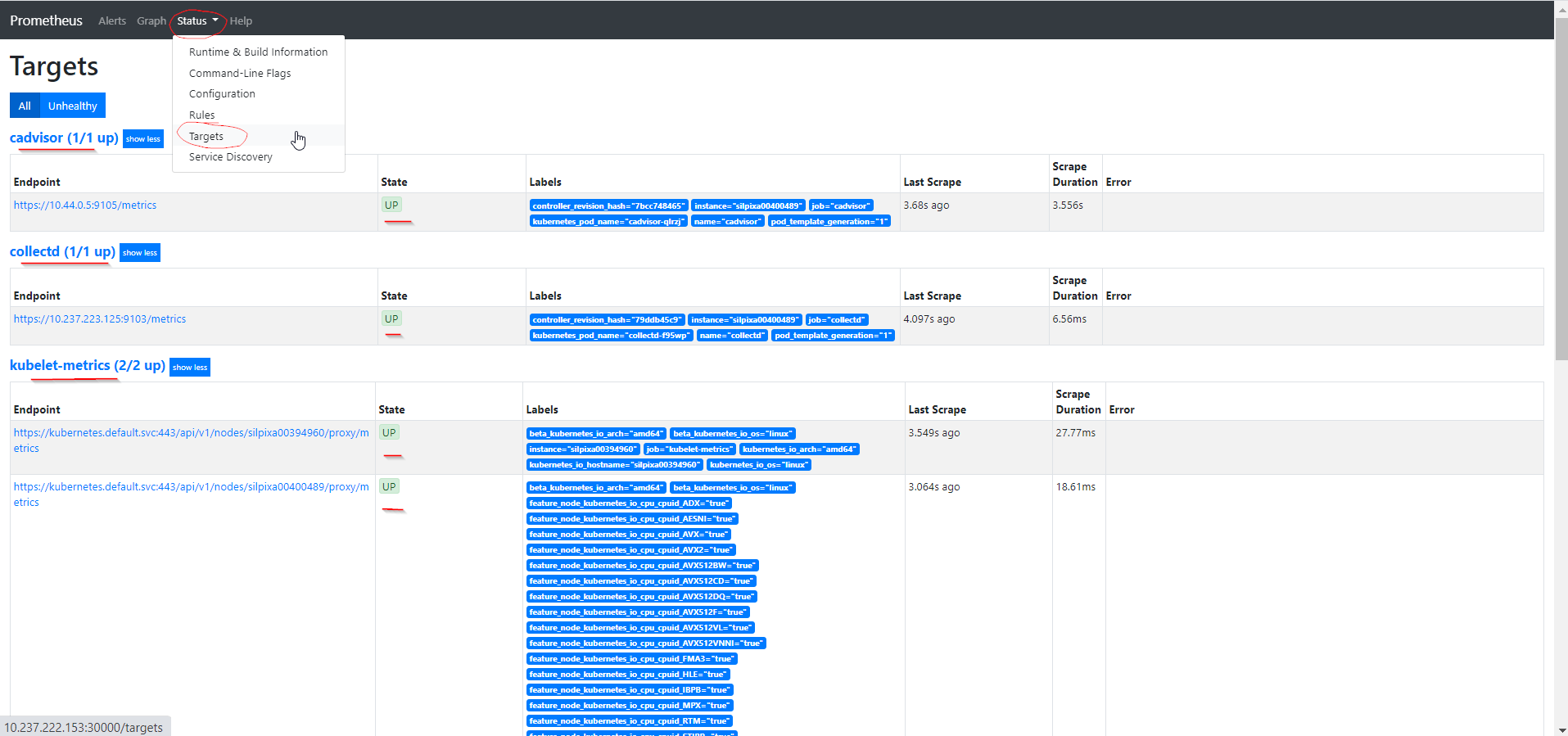Click the Targets page heading
1568x736 pixels.
coord(54,66)
